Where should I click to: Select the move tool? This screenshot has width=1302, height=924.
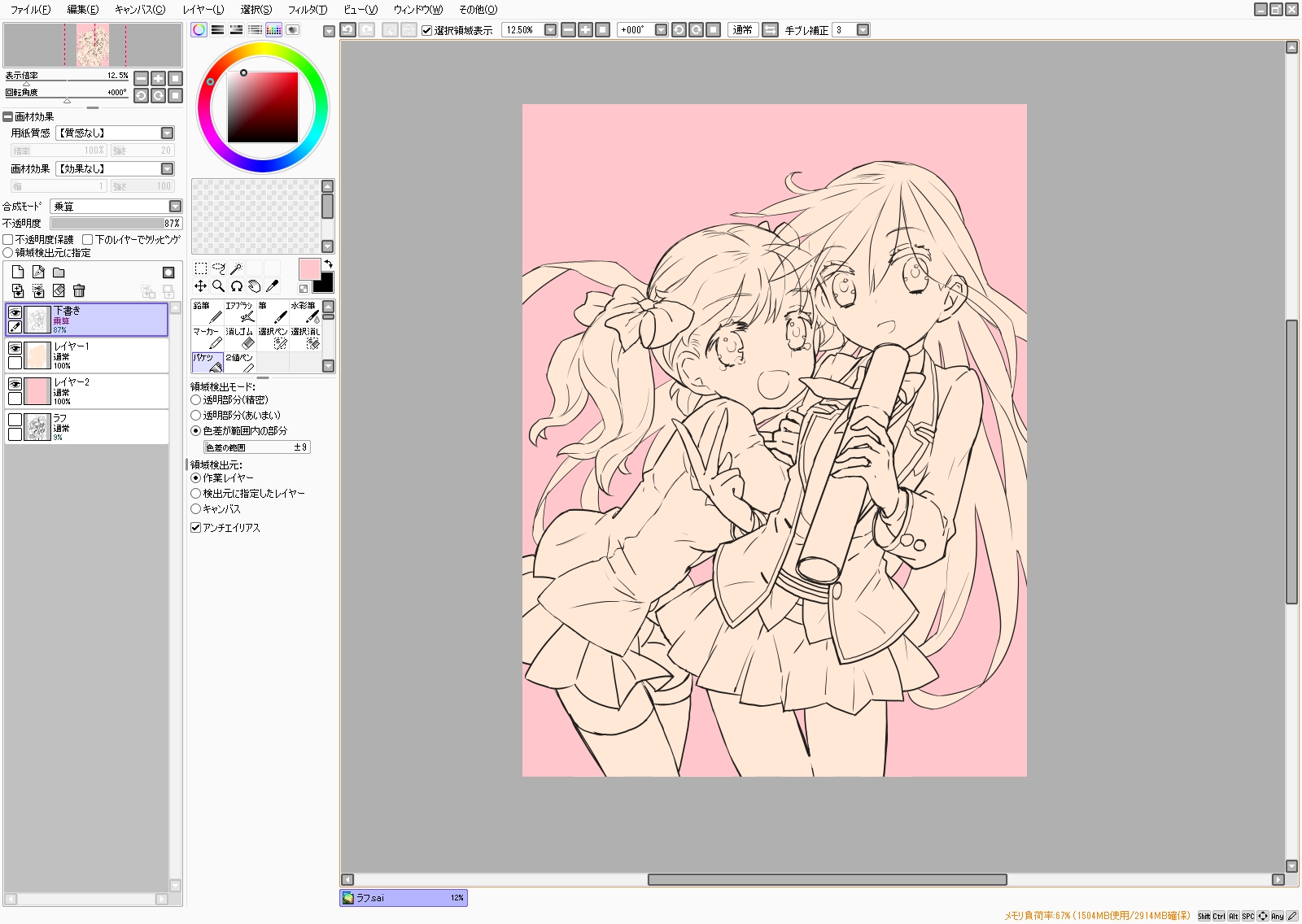click(x=200, y=285)
